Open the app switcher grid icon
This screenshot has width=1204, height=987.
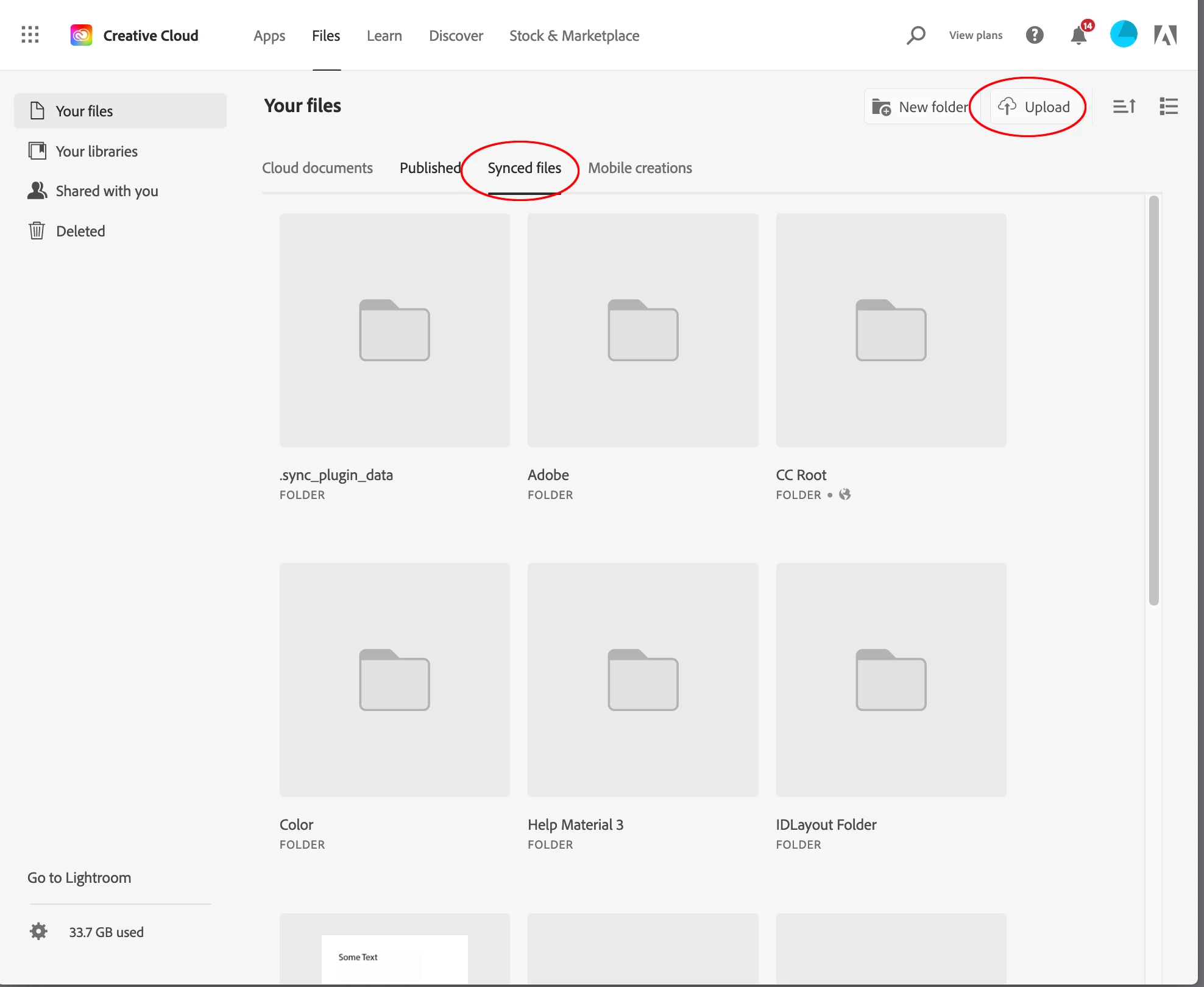(x=30, y=35)
